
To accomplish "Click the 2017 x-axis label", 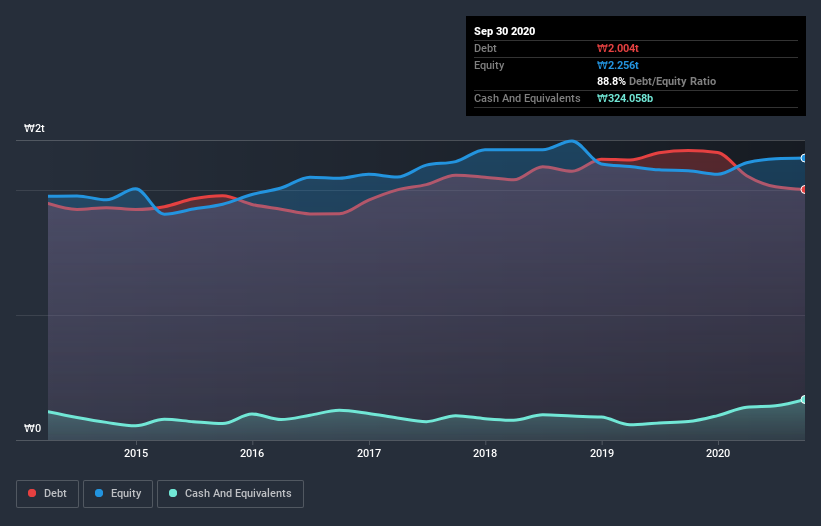I will tap(369, 453).
